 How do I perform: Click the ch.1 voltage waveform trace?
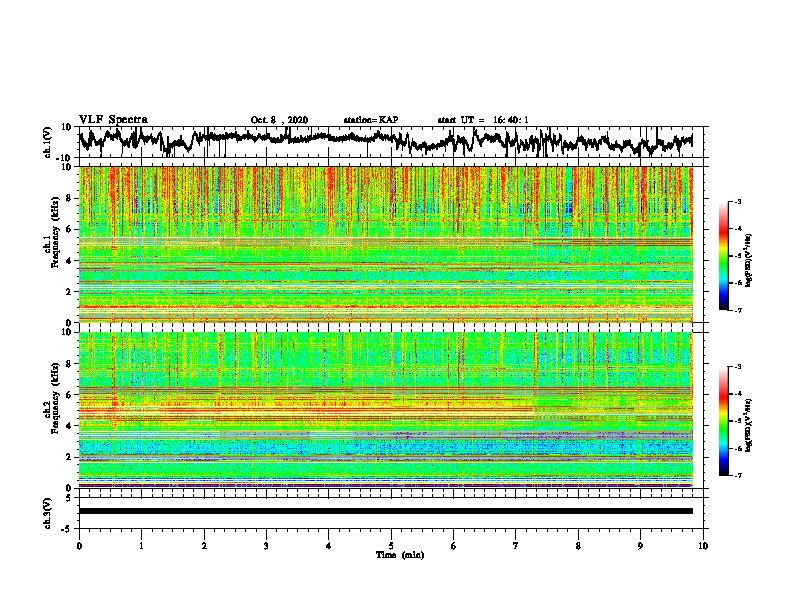coord(385,140)
